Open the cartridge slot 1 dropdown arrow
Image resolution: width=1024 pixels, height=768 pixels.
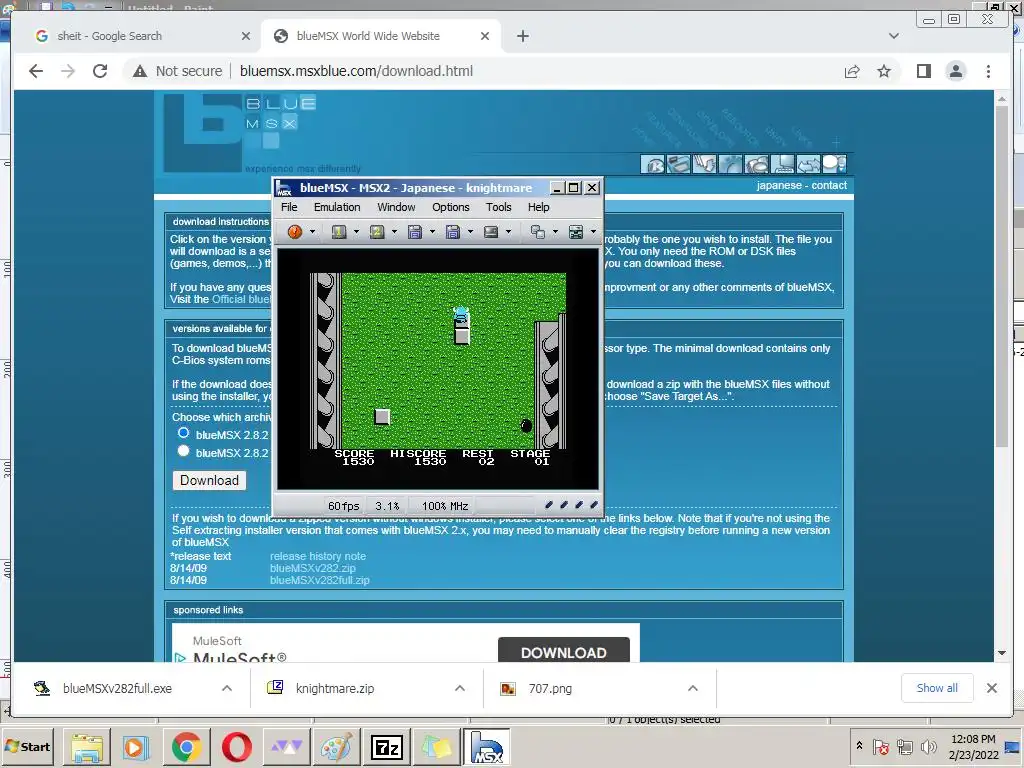click(x=356, y=232)
